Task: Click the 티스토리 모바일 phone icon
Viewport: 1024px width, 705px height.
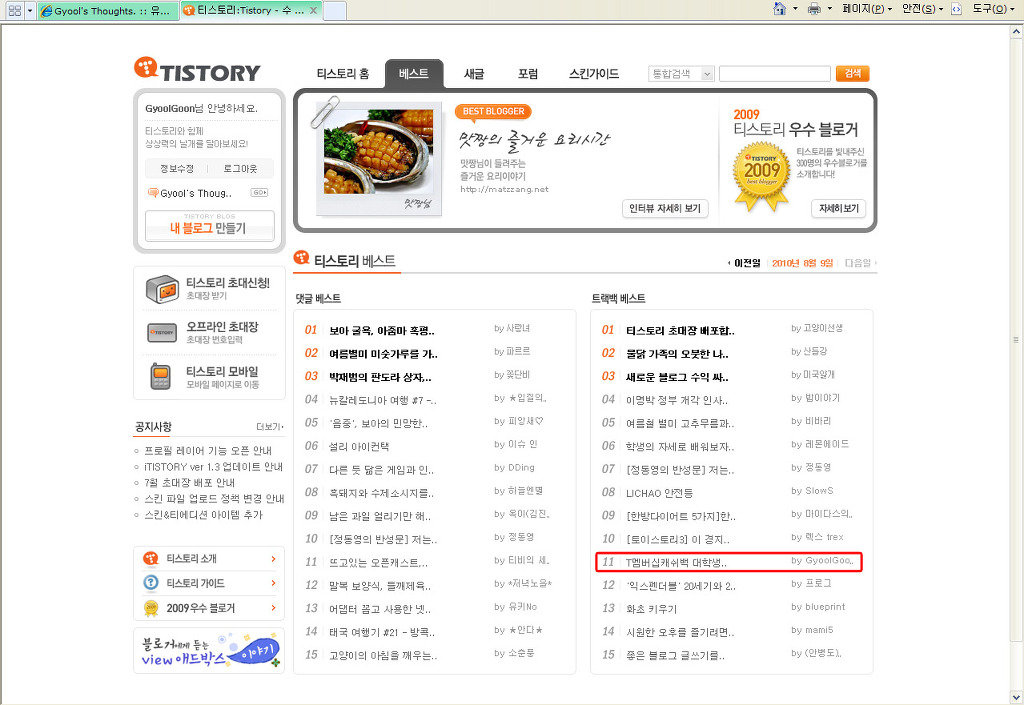Action: (x=161, y=377)
